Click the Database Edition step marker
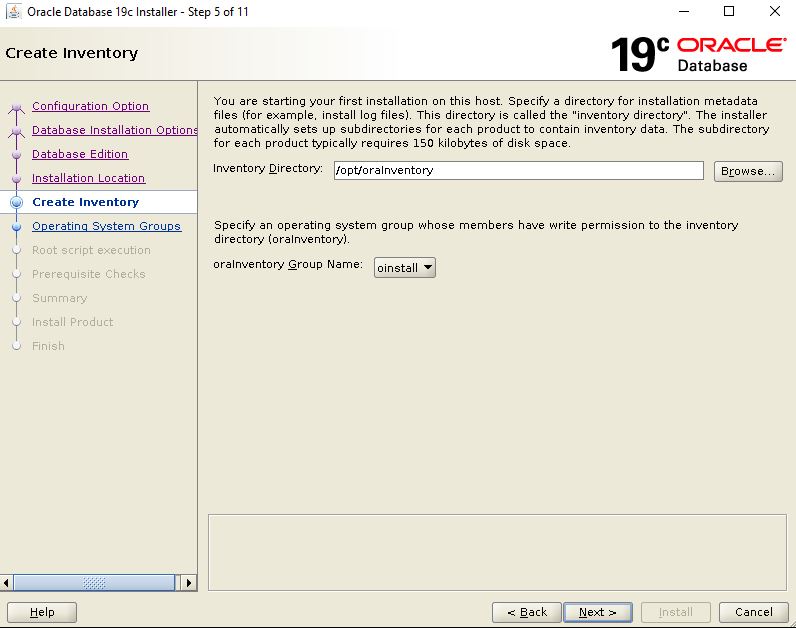The width and height of the screenshot is (796, 628). (16, 154)
